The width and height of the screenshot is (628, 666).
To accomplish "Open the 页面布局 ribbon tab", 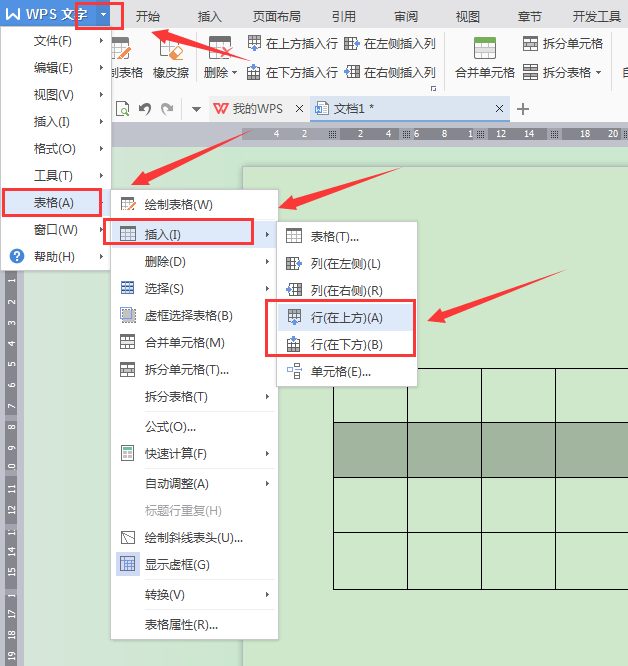I will pyautogui.click(x=277, y=17).
